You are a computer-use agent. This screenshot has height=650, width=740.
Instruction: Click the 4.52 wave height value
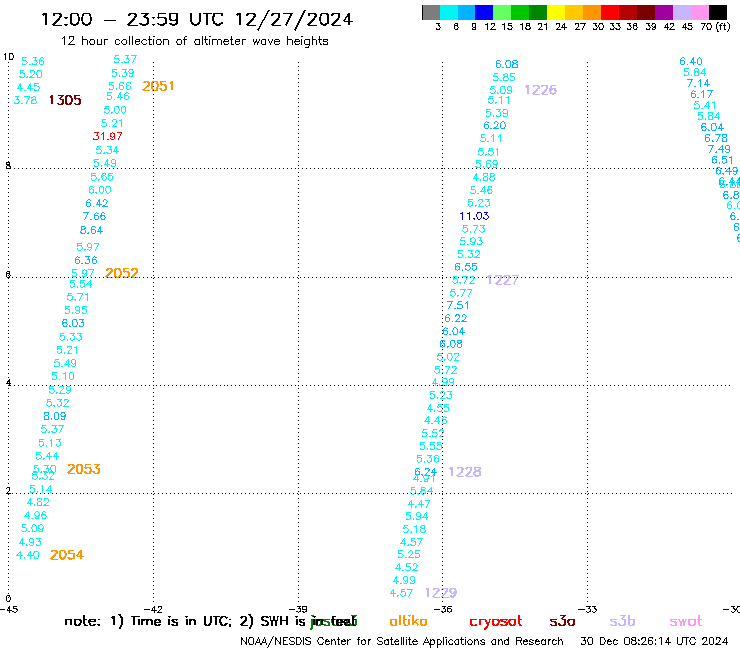coord(407,567)
